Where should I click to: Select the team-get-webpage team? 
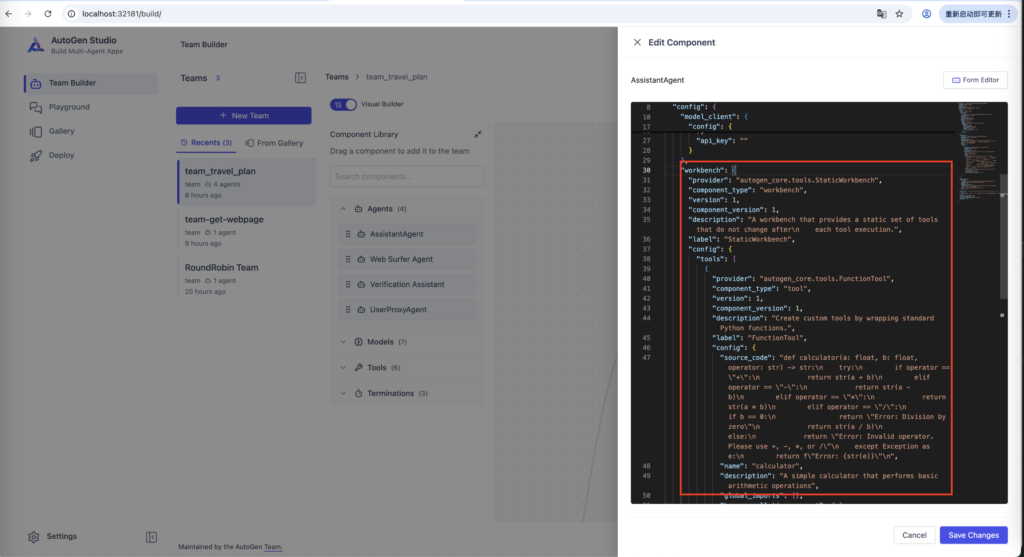(246, 231)
